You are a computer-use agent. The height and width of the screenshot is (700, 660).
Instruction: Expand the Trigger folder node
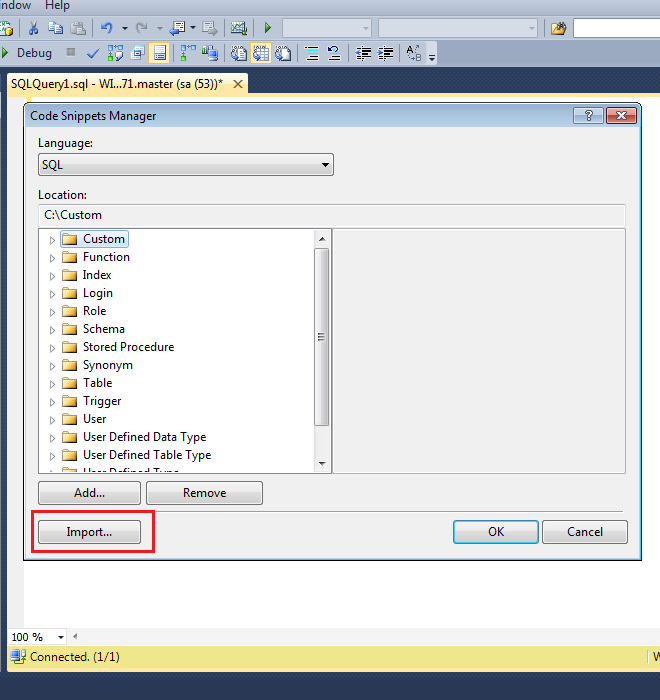pyautogui.click(x=53, y=402)
